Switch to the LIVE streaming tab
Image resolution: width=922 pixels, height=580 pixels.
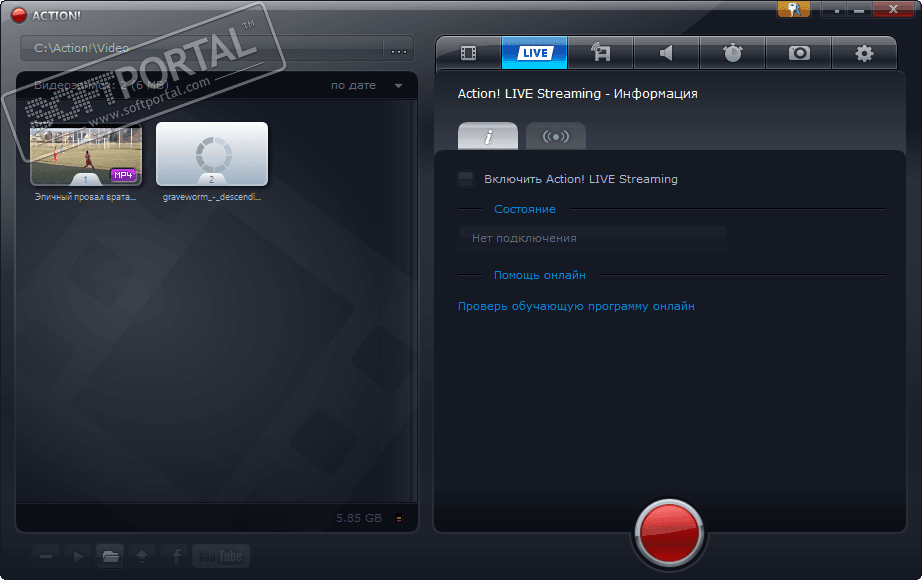click(x=535, y=53)
